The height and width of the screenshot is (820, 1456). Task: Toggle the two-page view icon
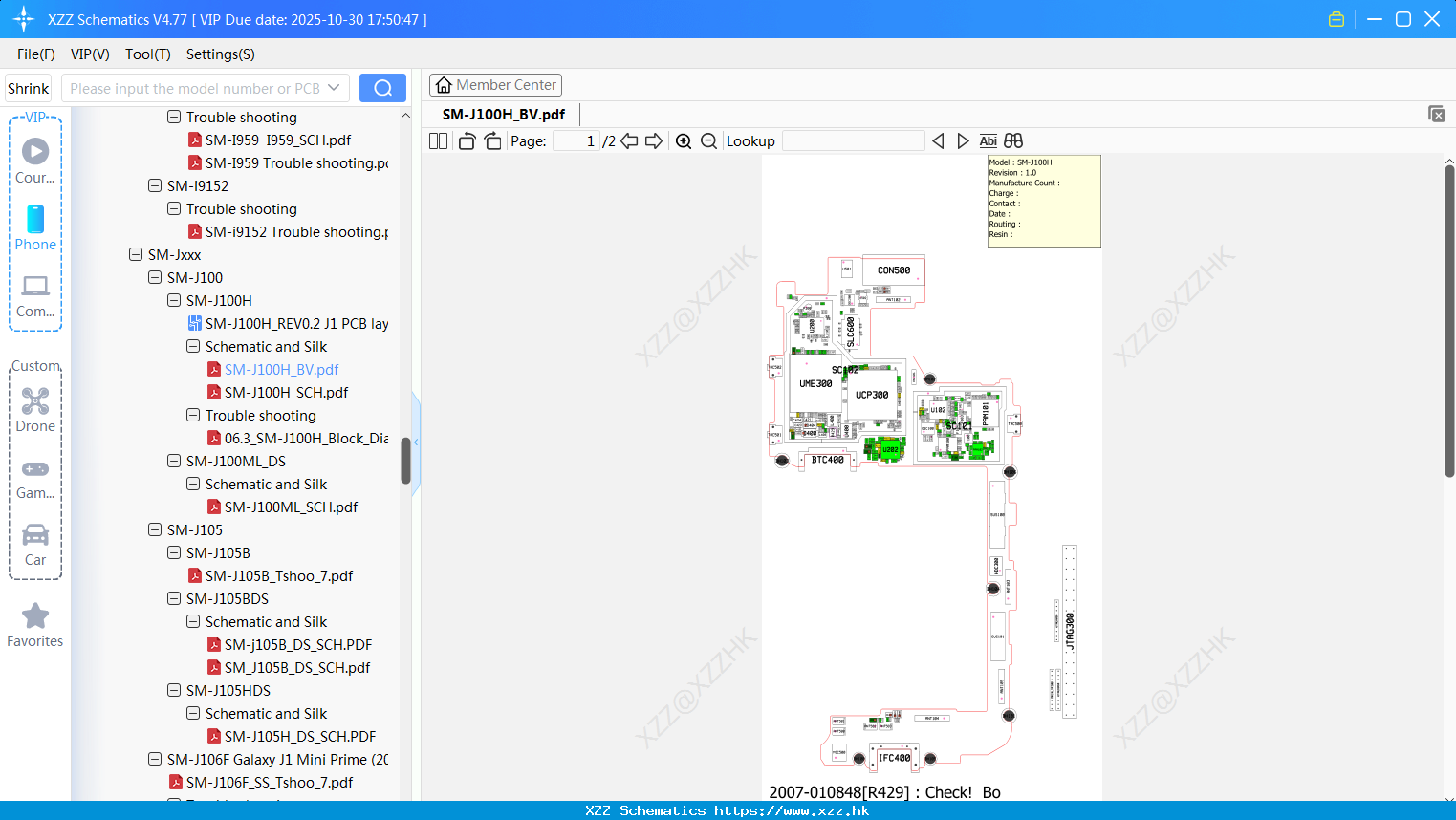coord(438,141)
